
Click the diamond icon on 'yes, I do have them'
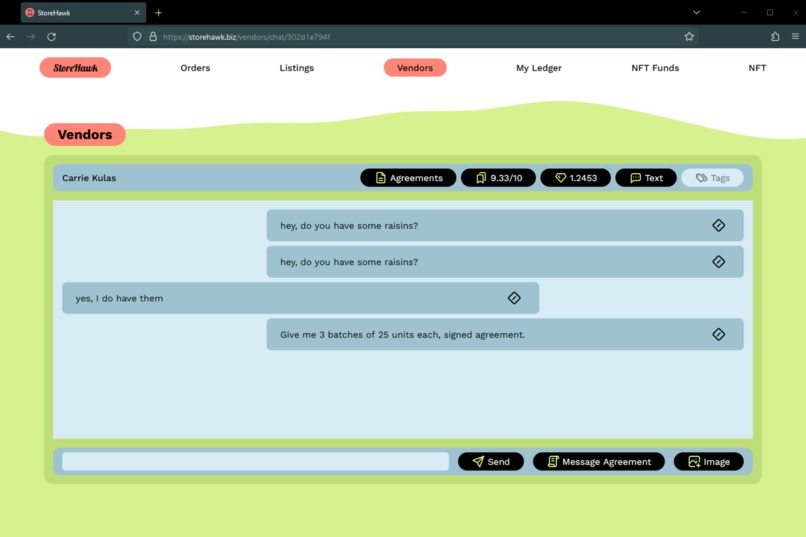coord(514,298)
